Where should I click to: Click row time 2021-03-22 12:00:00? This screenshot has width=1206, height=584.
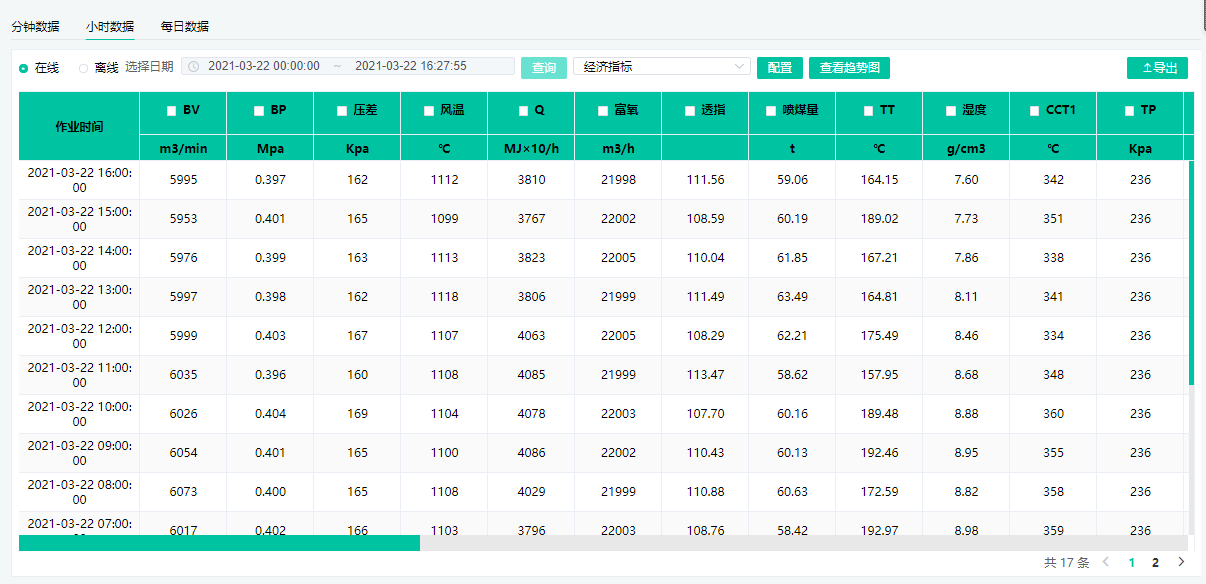pyautogui.click(x=79, y=336)
